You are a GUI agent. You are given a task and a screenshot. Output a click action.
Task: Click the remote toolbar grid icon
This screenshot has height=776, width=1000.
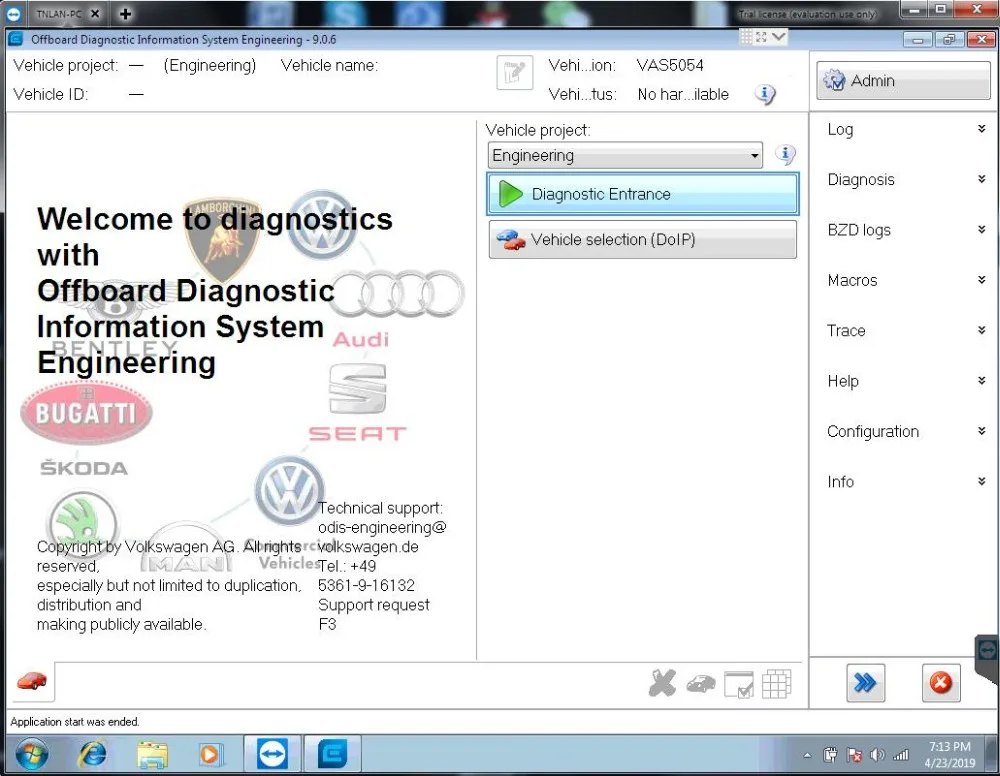click(x=746, y=37)
